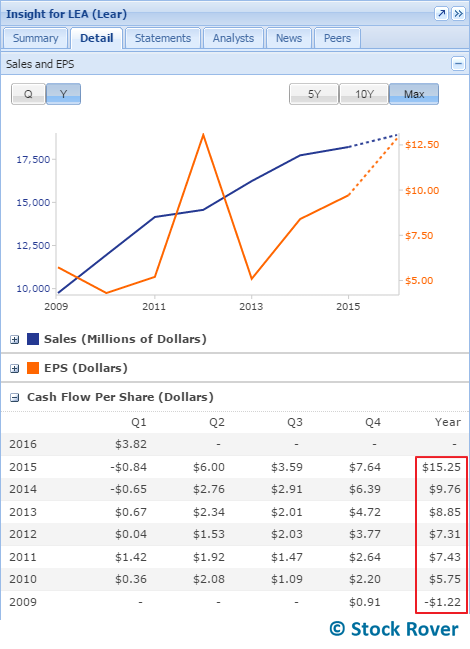
Task: Select the 2013 Q3 value $2.01
Action: pos(287,512)
